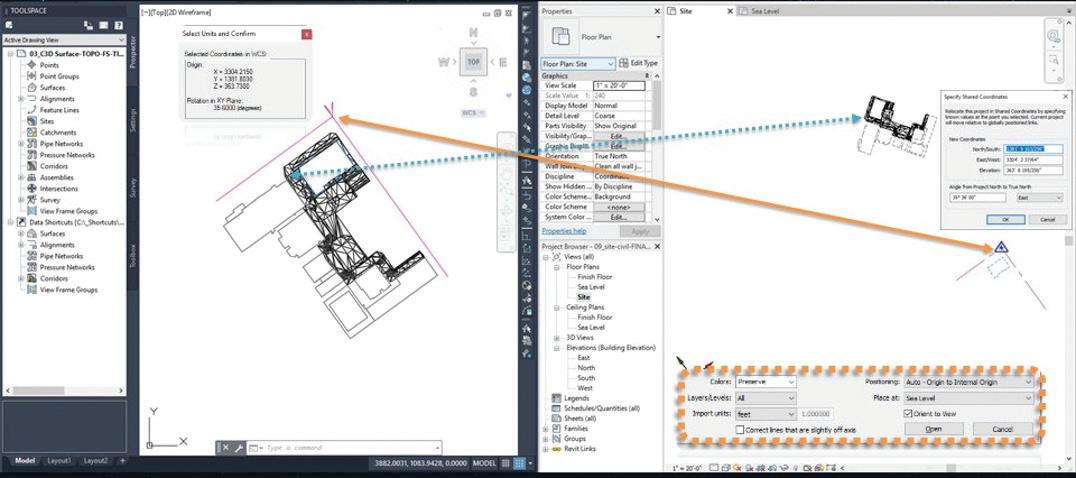This screenshot has height=478, width=1076.
Task: Click the Floor Plan type thumbnail in Properties
Action: 561,37
